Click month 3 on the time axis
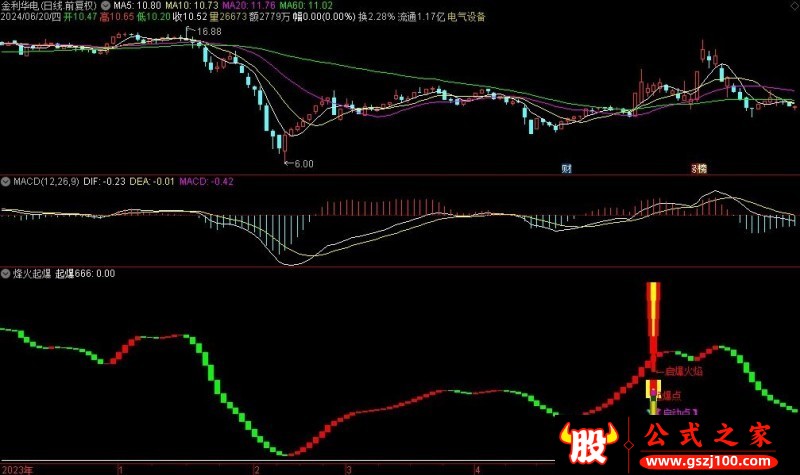The height and width of the screenshot is (475, 800). tap(348, 470)
